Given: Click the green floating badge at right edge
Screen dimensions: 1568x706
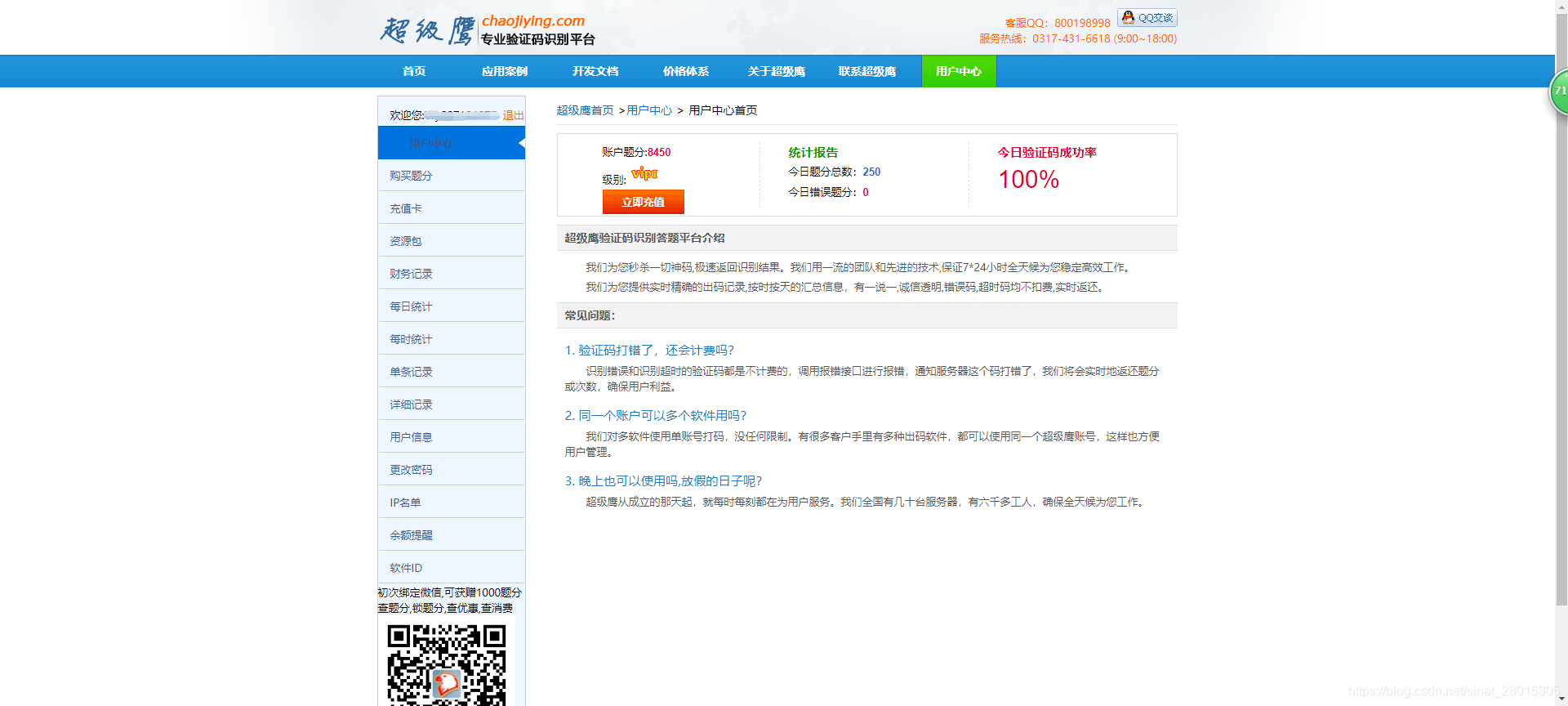Looking at the screenshot, I should [x=1558, y=91].
